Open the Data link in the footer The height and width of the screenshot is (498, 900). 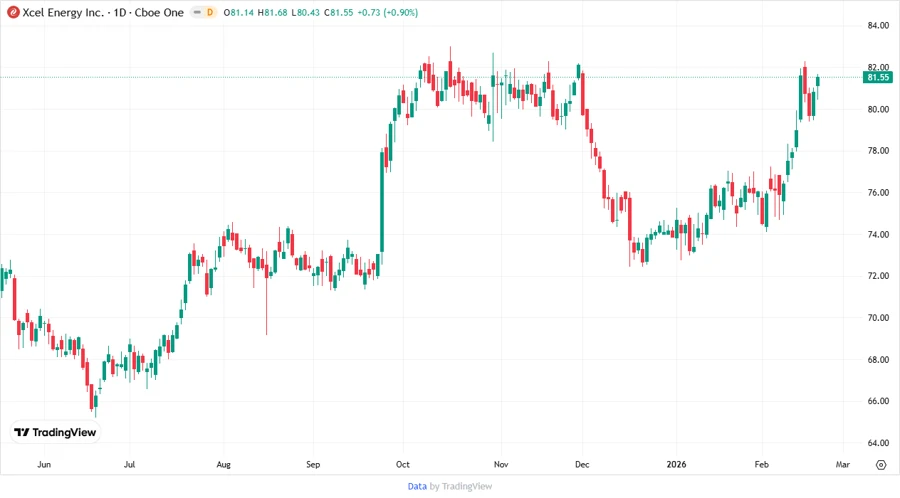417,487
